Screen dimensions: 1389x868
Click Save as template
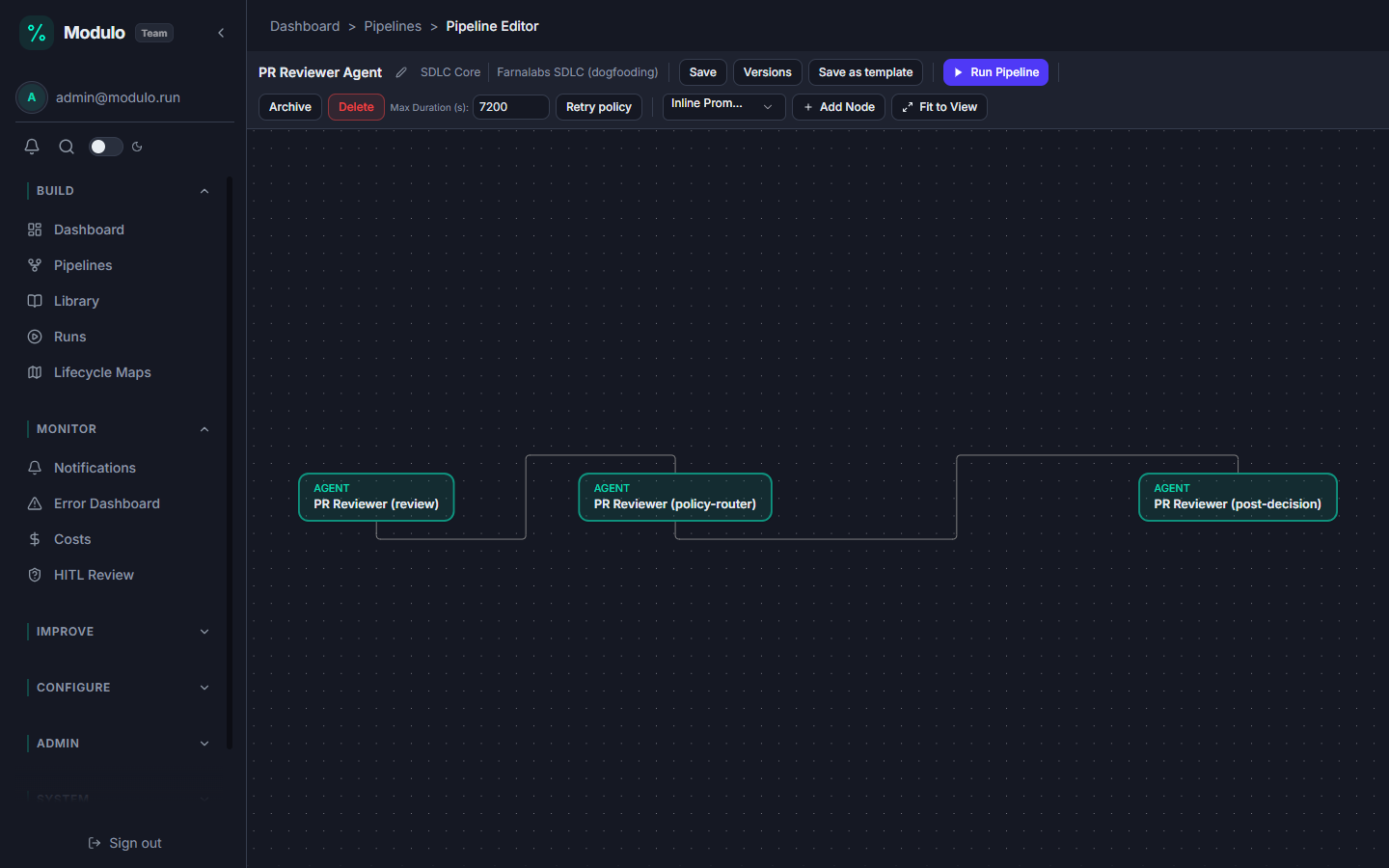tap(865, 72)
